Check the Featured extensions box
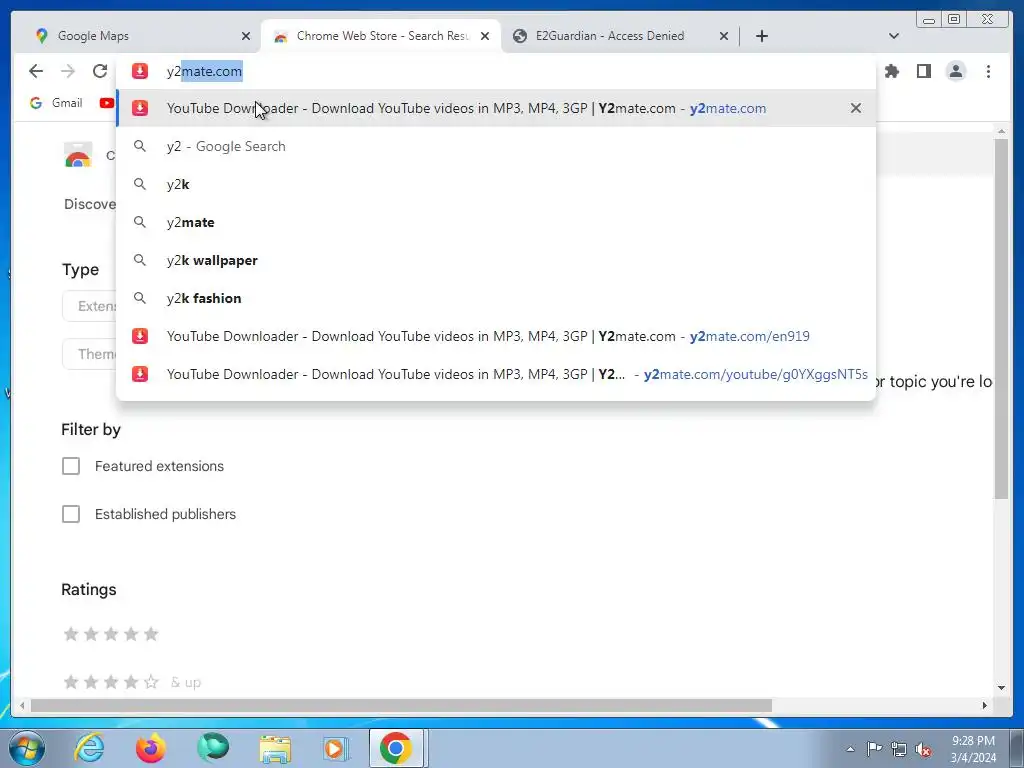The image size is (1024, 768). [x=71, y=466]
